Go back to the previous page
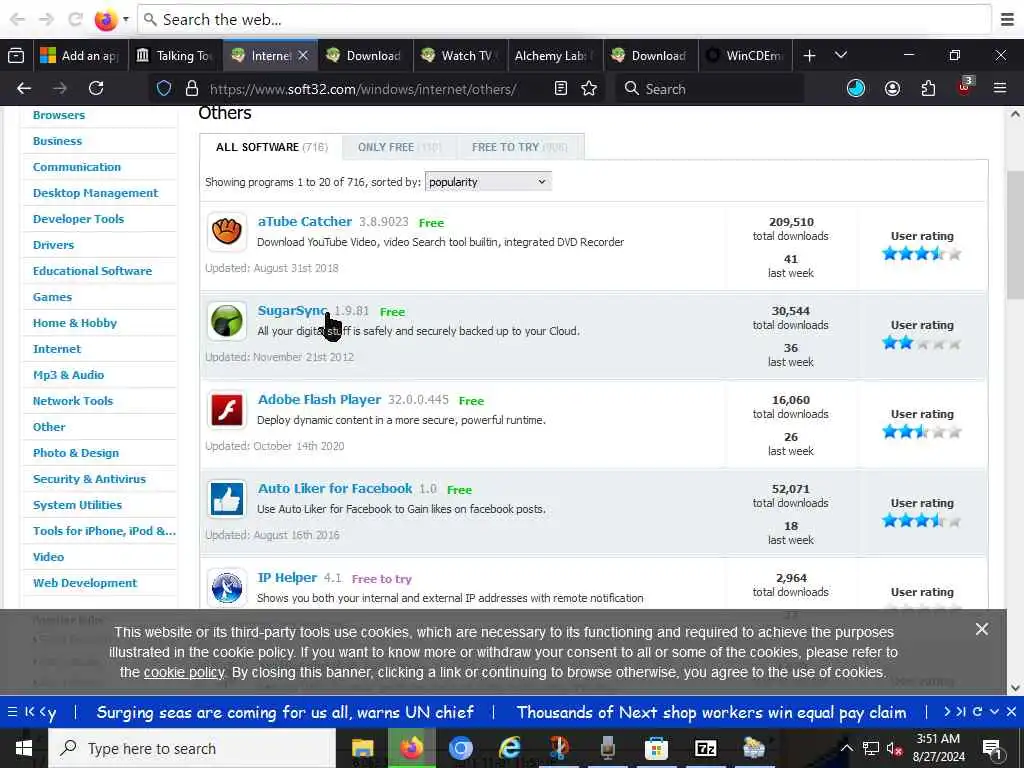The image size is (1024, 768). pos(24,88)
